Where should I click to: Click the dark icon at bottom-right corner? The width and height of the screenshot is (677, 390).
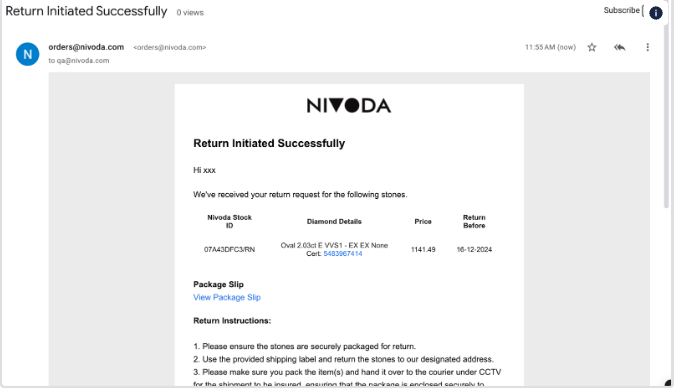[668, 383]
